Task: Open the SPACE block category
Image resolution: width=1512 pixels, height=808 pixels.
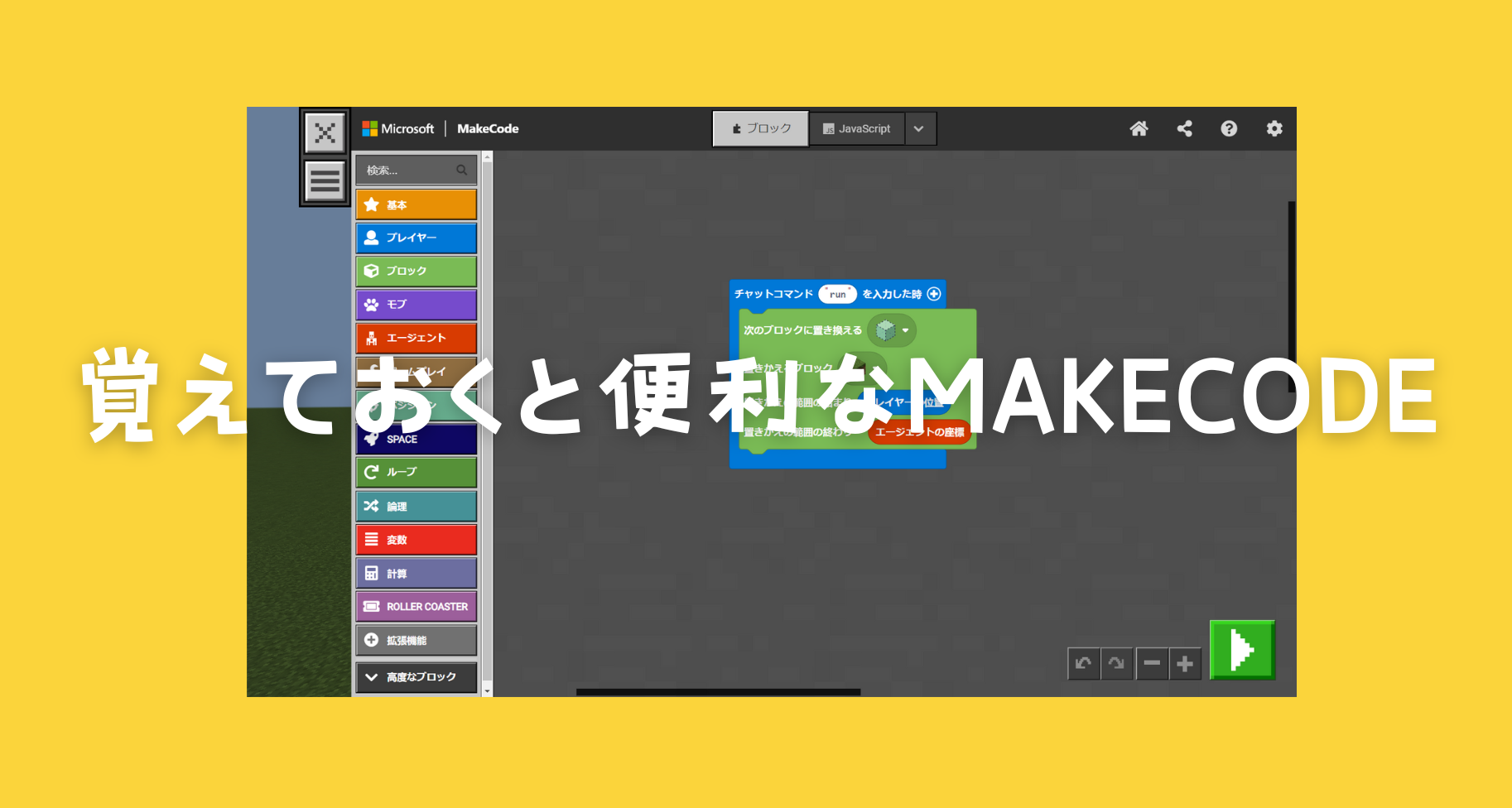Action: (x=414, y=439)
